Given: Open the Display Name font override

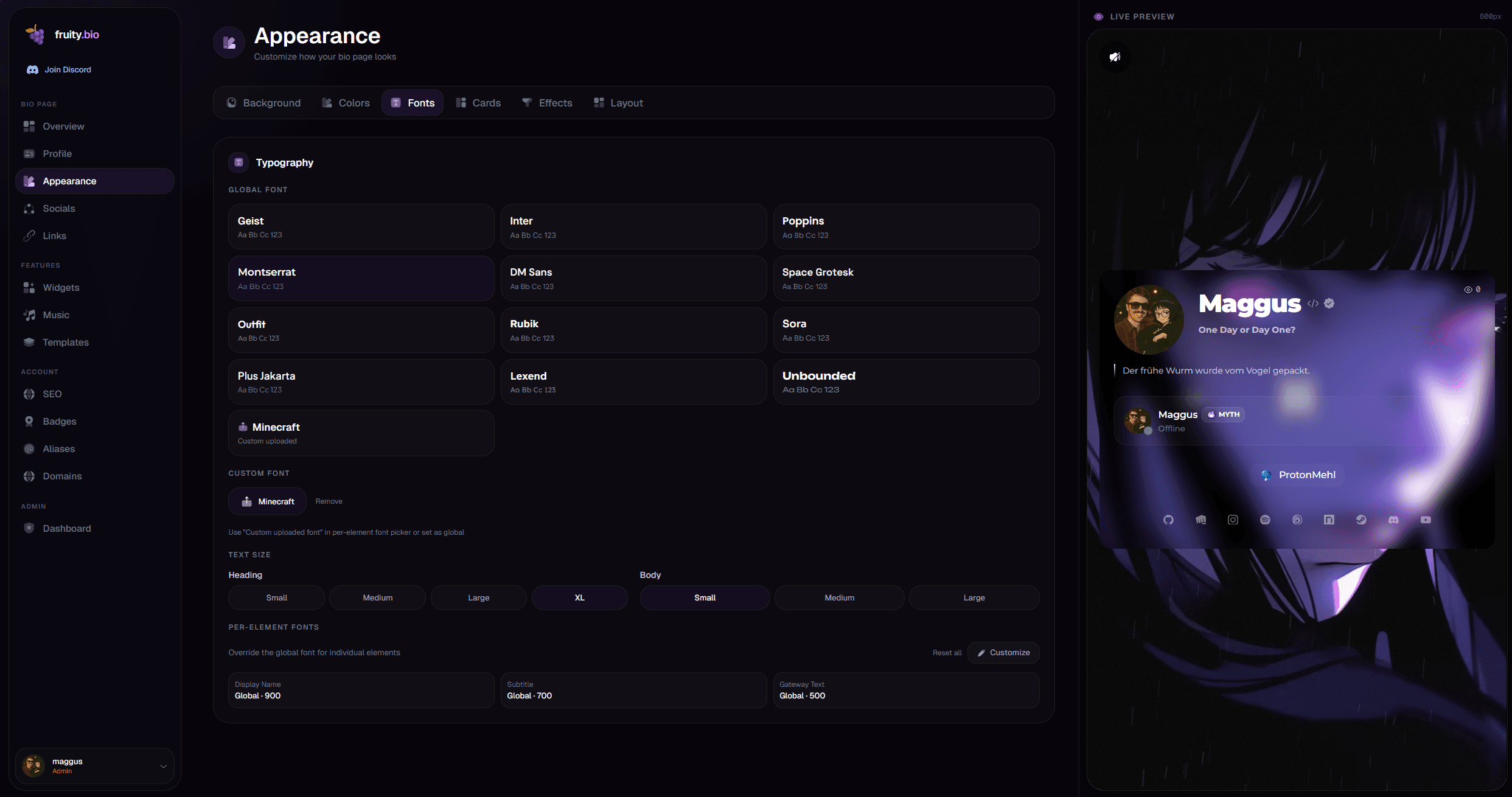Looking at the screenshot, I should [x=361, y=690].
